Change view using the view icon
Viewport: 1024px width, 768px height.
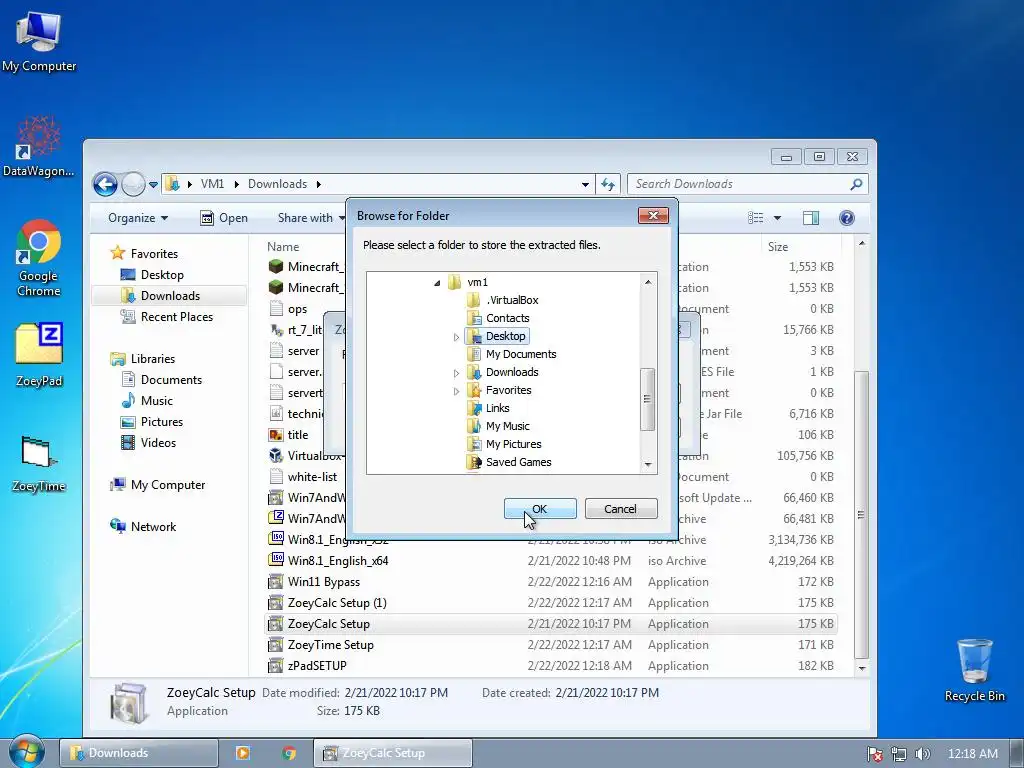tap(756, 218)
